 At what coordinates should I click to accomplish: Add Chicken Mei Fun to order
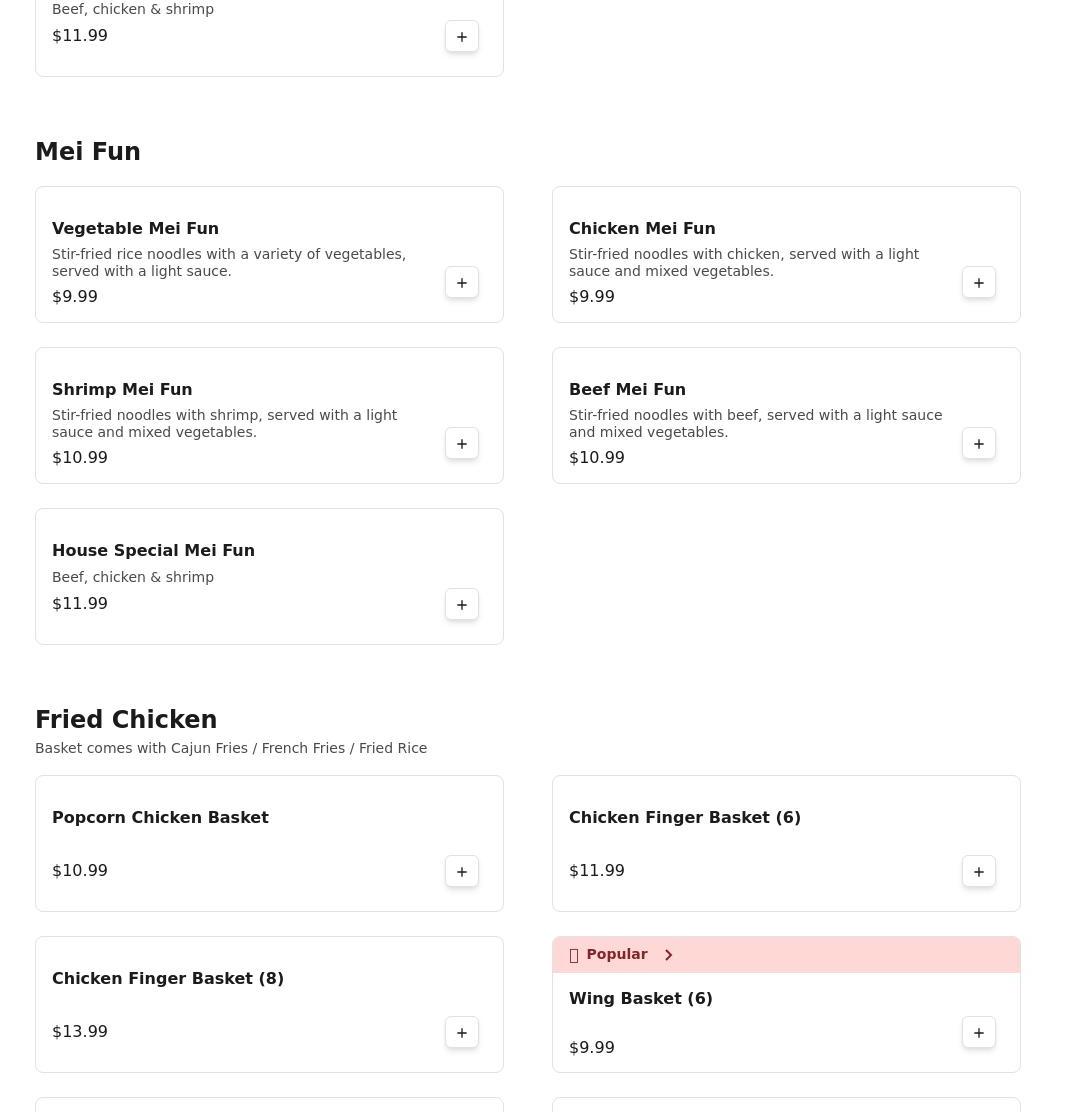(979, 283)
